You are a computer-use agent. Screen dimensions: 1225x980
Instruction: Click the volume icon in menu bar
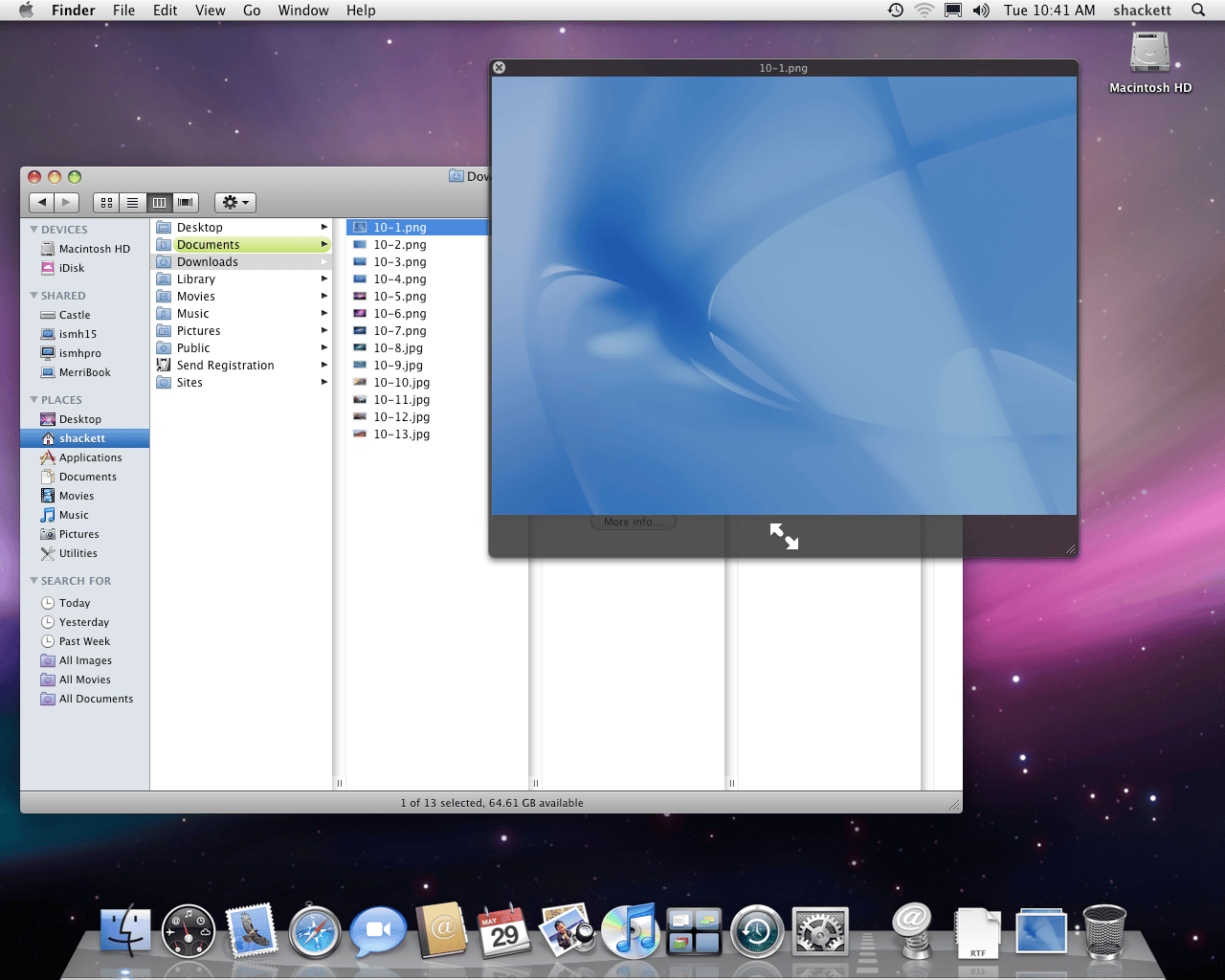point(981,11)
